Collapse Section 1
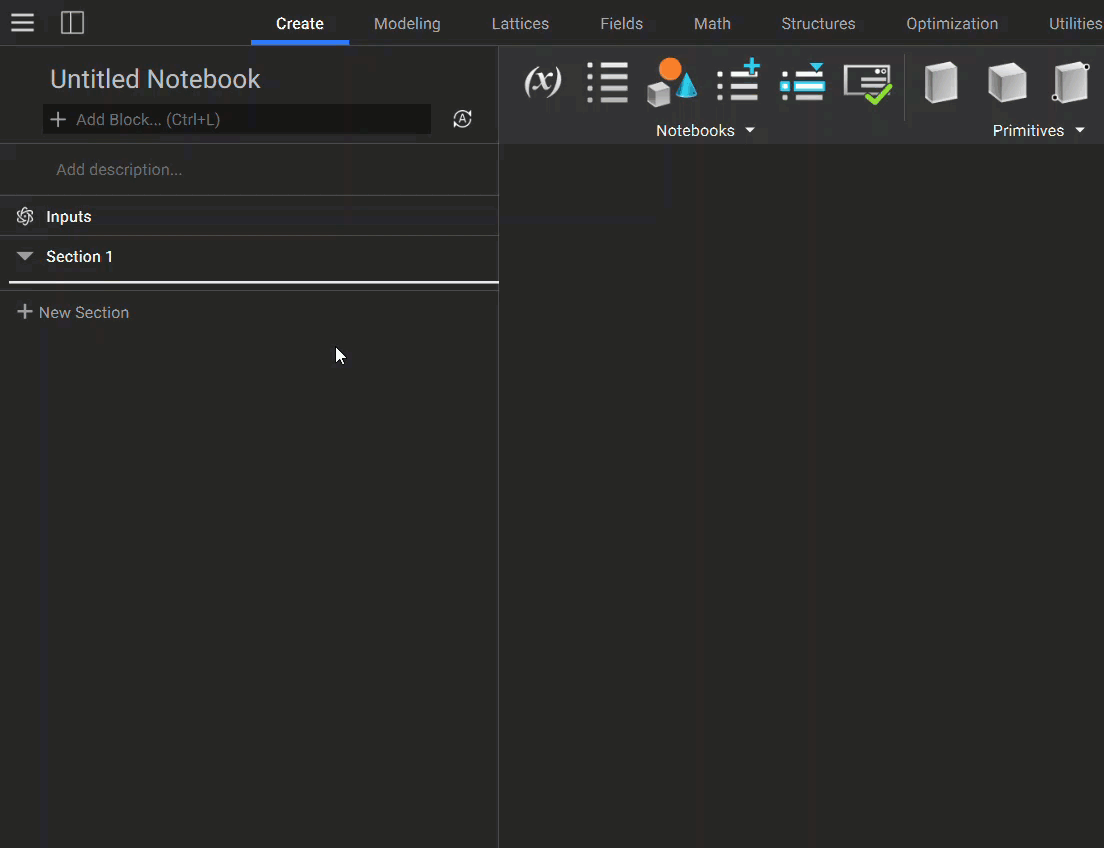Viewport: 1104px width, 848px height. pos(23,256)
